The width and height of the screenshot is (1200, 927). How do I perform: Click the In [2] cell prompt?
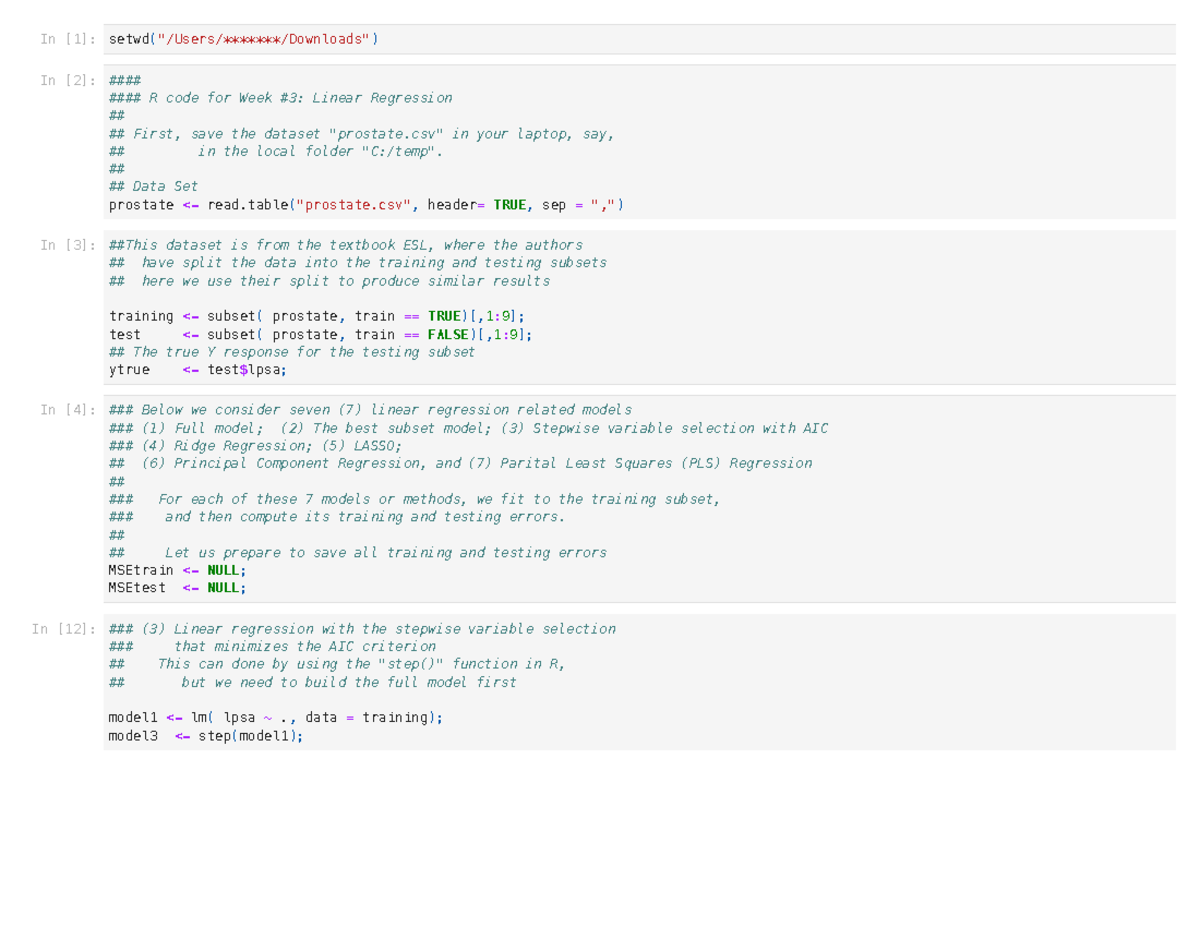67,80
